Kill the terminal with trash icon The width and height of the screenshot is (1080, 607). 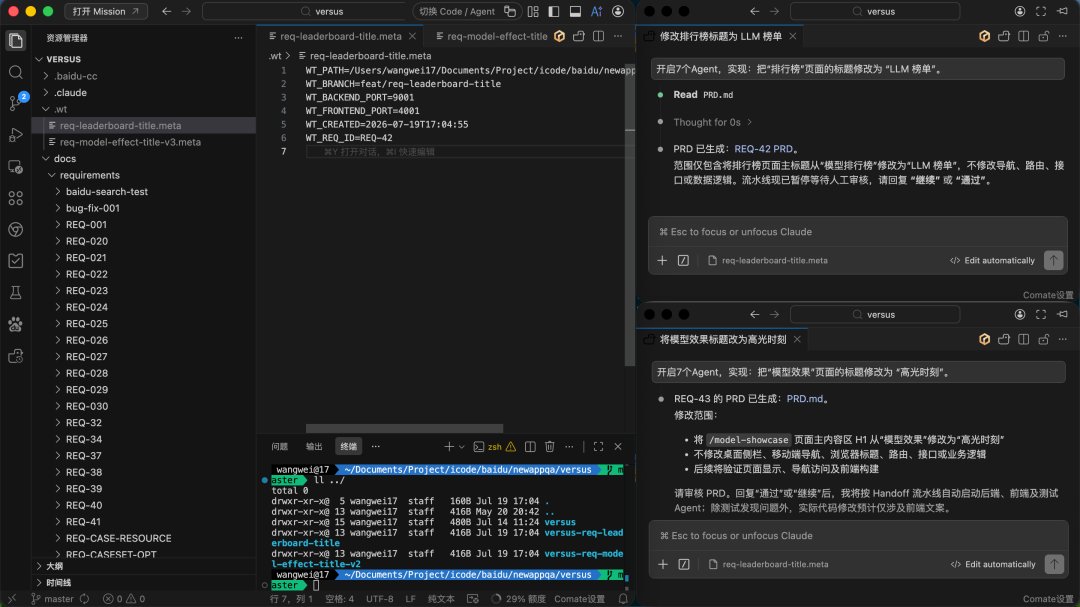coord(550,446)
